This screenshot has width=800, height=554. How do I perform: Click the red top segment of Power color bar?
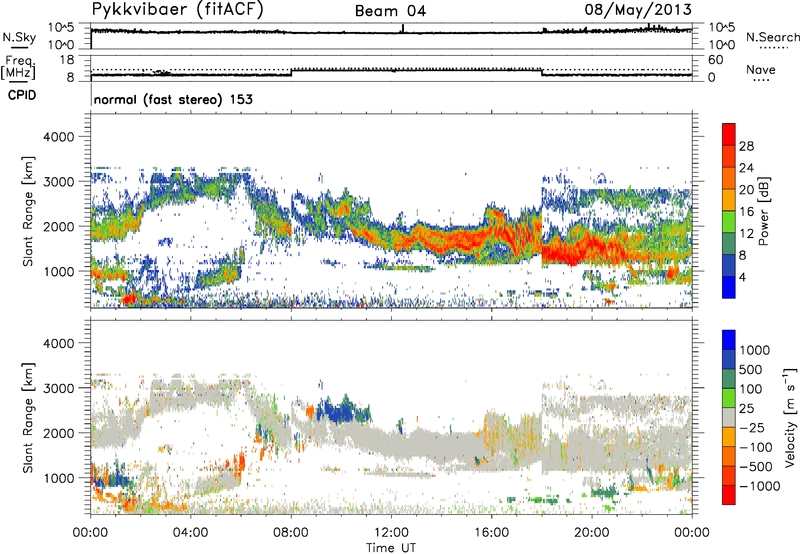(729, 134)
